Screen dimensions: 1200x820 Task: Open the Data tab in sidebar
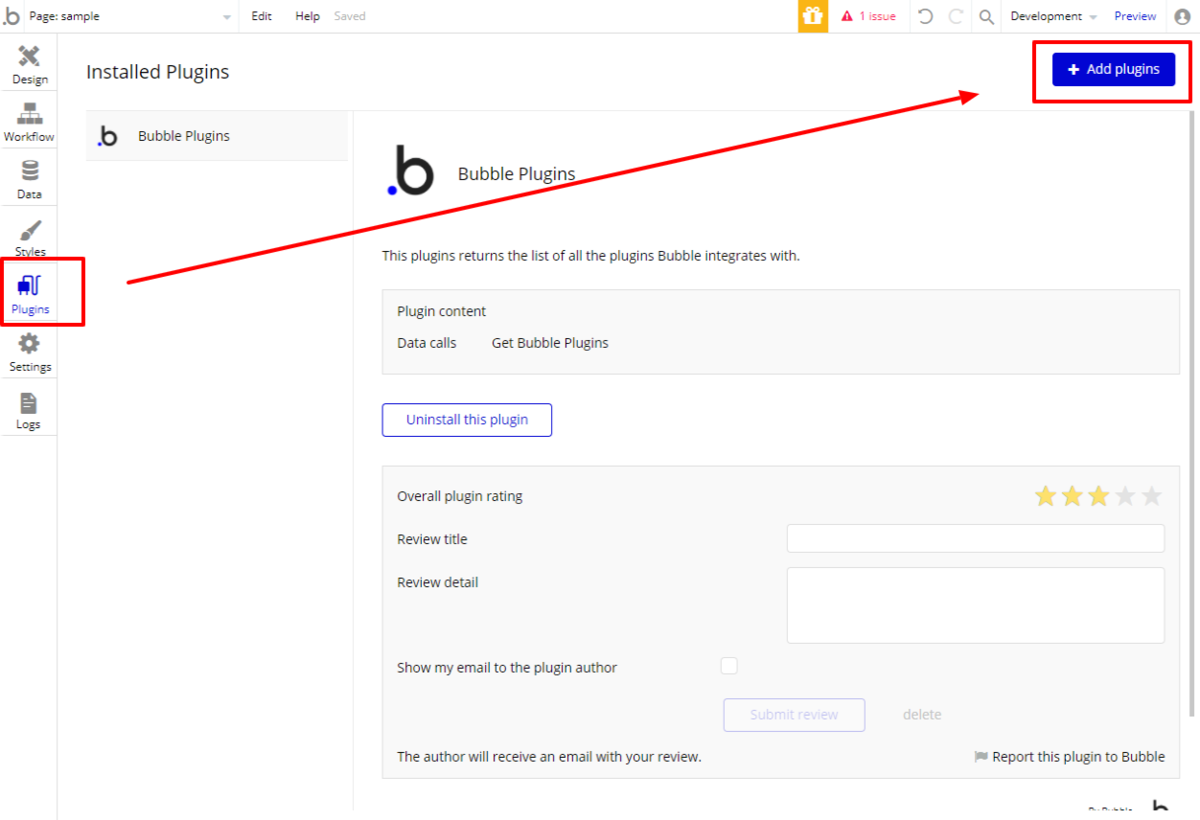[x=29, y=179]
